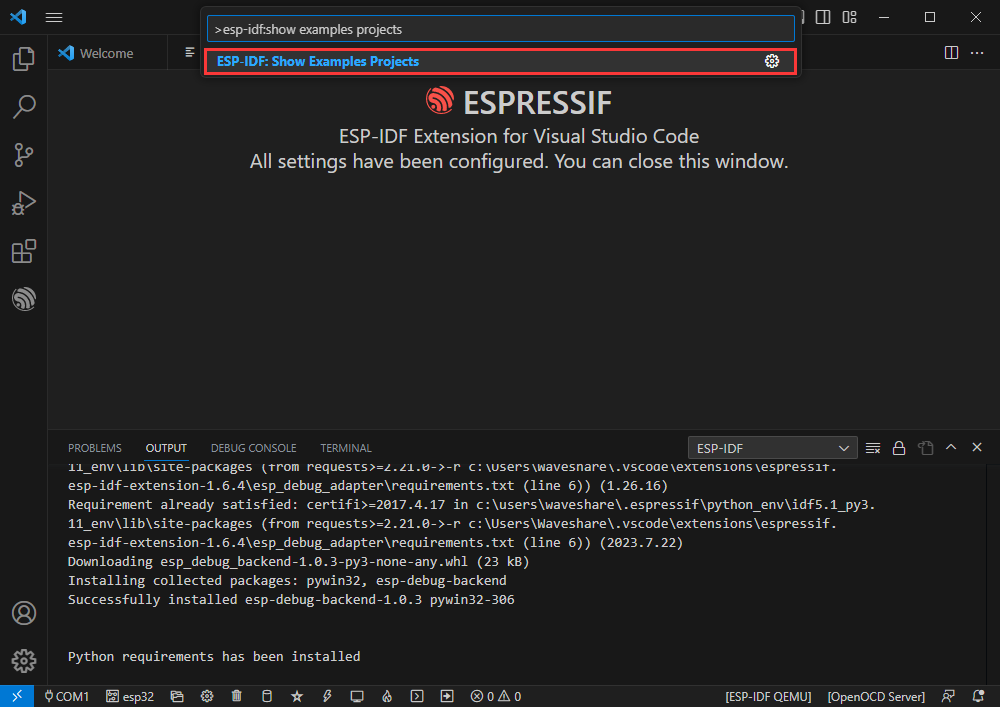Close the bottom panel
Screen dimensions: 1000x707
[977, 448]
